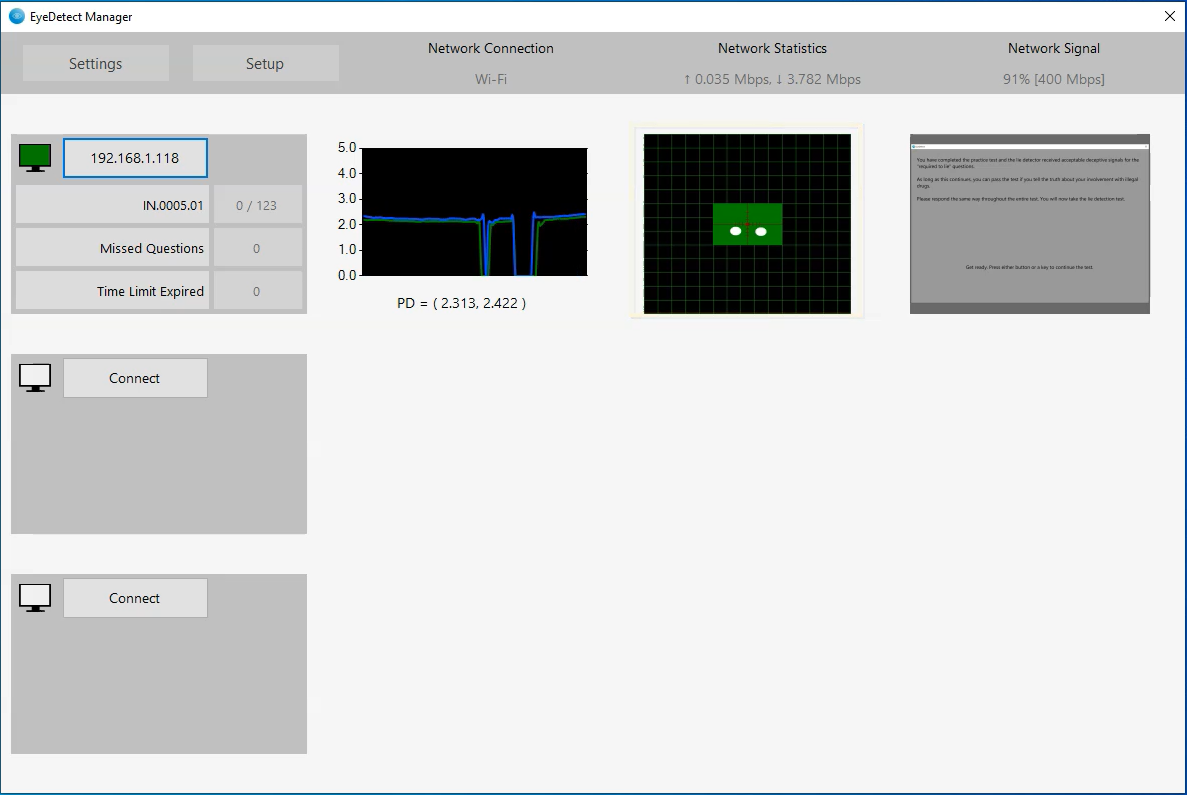Click the second station's white monitor icon
This screenshot has height=795, width=1187.
point(35,378)
